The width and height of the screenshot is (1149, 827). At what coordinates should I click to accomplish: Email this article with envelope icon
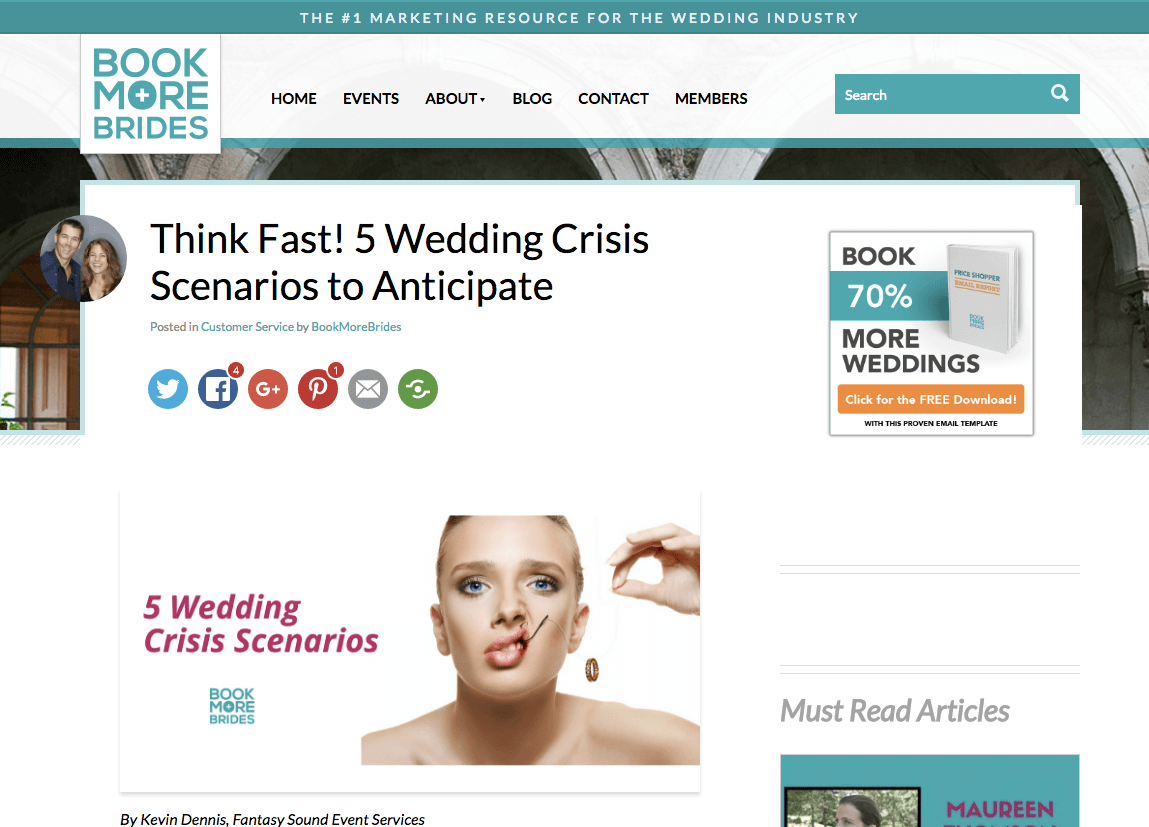(368, 389)
